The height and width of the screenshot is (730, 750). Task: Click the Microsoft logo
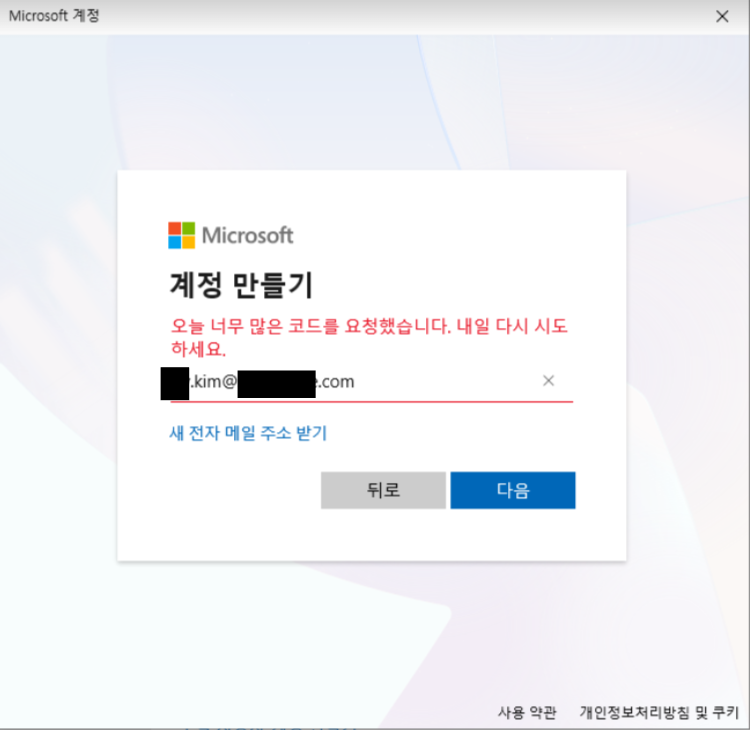[x=231, y=235]
